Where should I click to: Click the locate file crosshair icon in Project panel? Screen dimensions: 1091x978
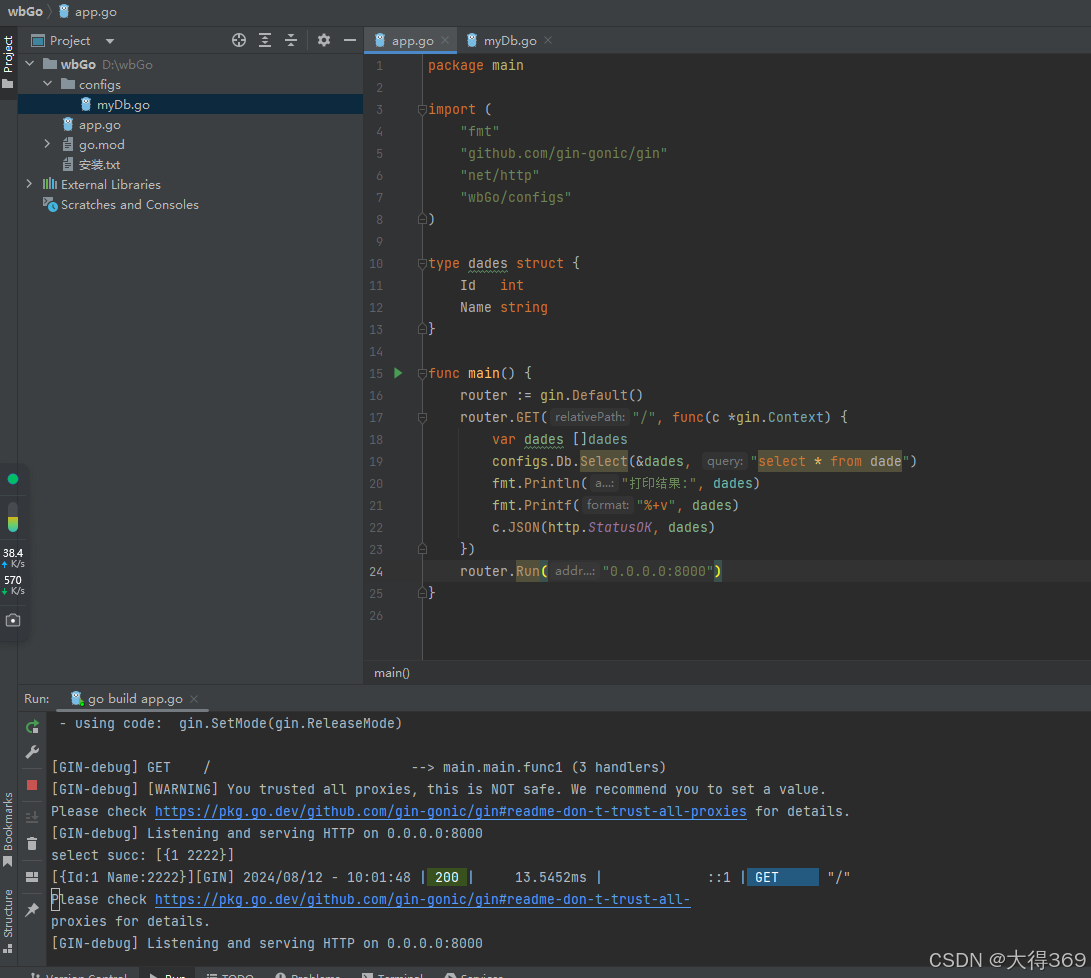point(239,40)
